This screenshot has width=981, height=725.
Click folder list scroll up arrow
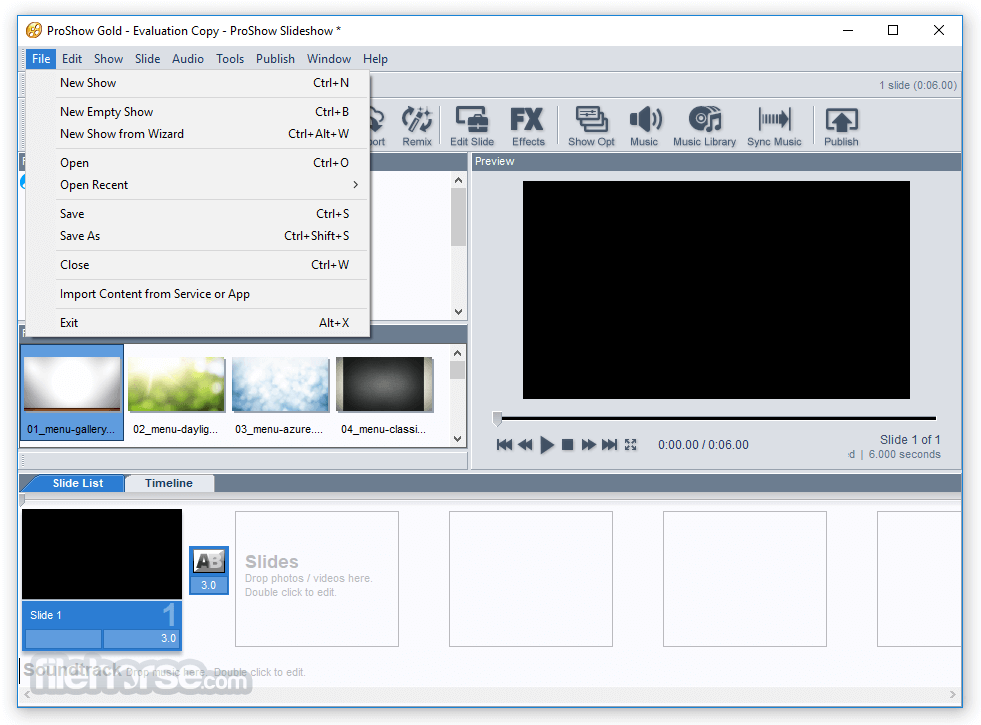tap(459, 181)
